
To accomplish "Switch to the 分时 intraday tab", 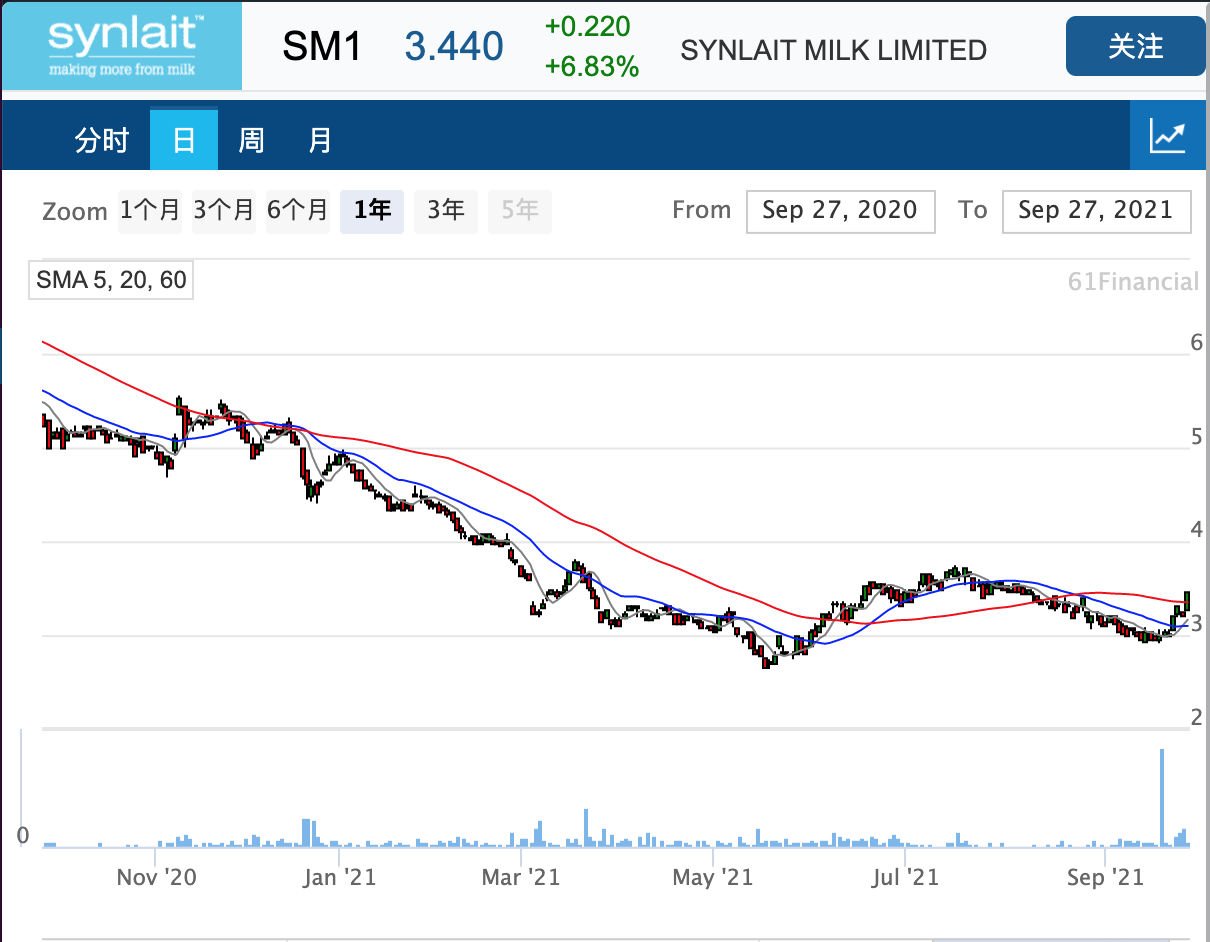I will pos(102,140).
